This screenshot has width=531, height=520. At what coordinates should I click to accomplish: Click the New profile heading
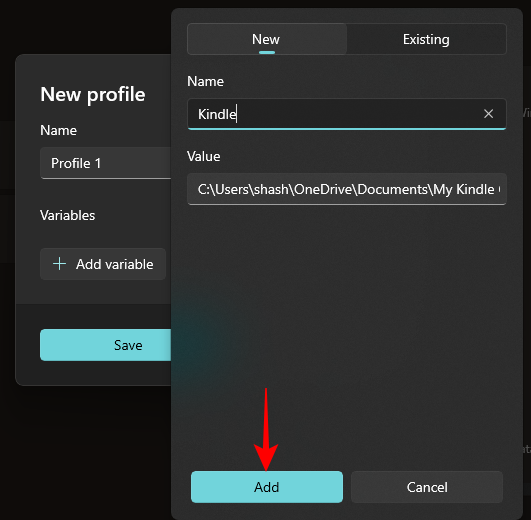tap(93, 94)
